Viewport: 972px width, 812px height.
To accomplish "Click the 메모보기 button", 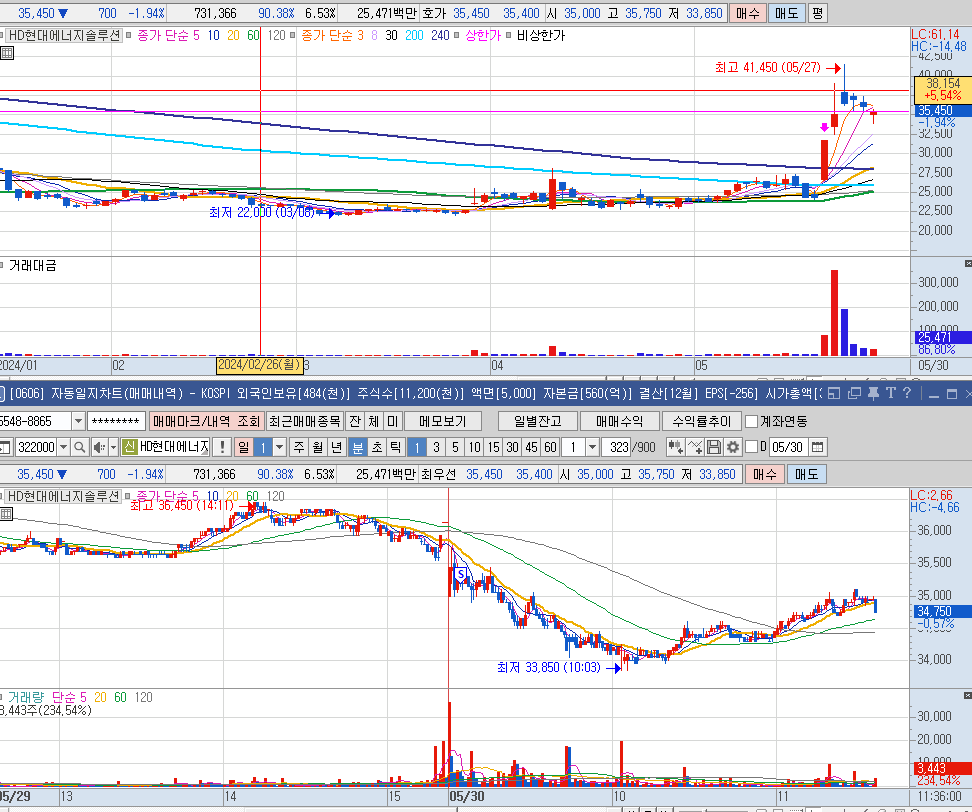I will point(443,421).
